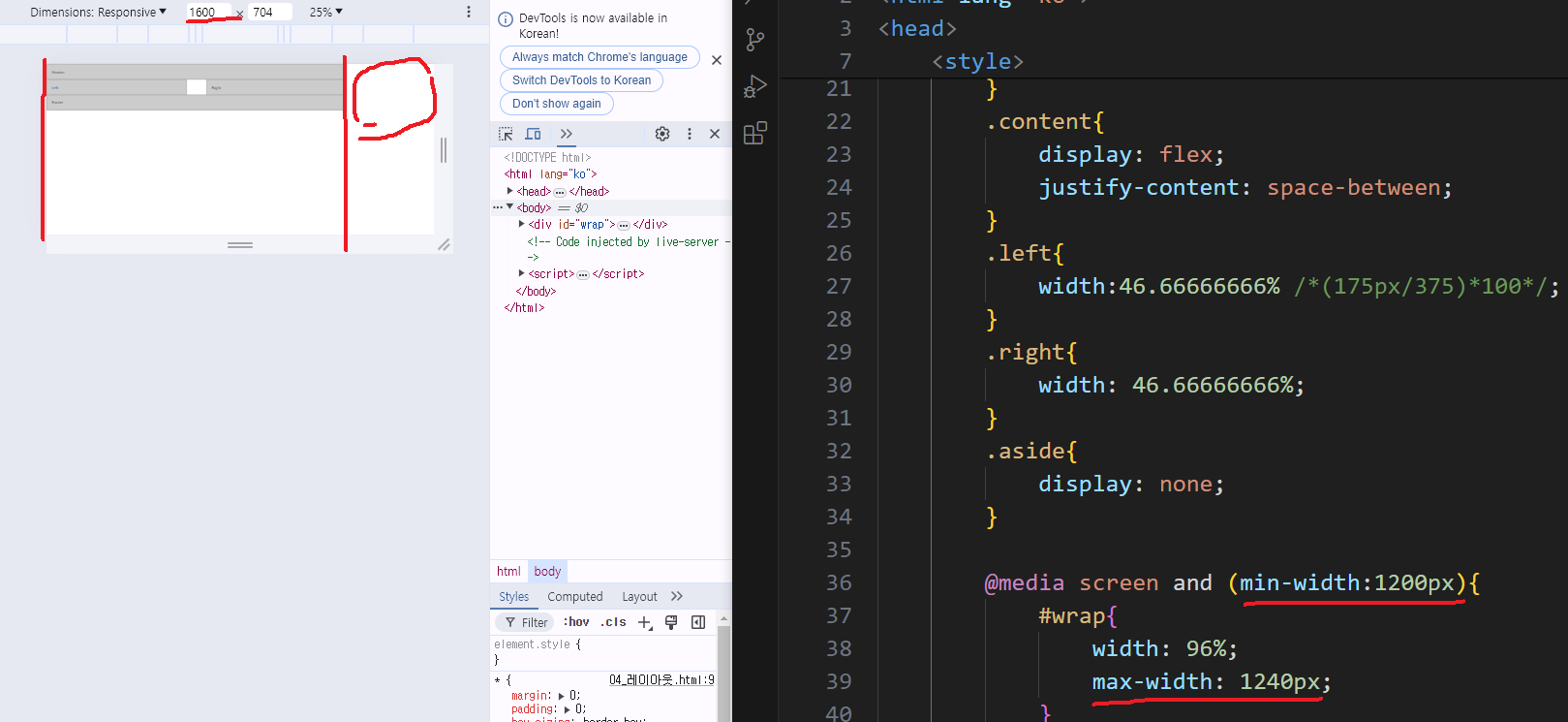Click the viewport height field showing 704

(270, 12)
